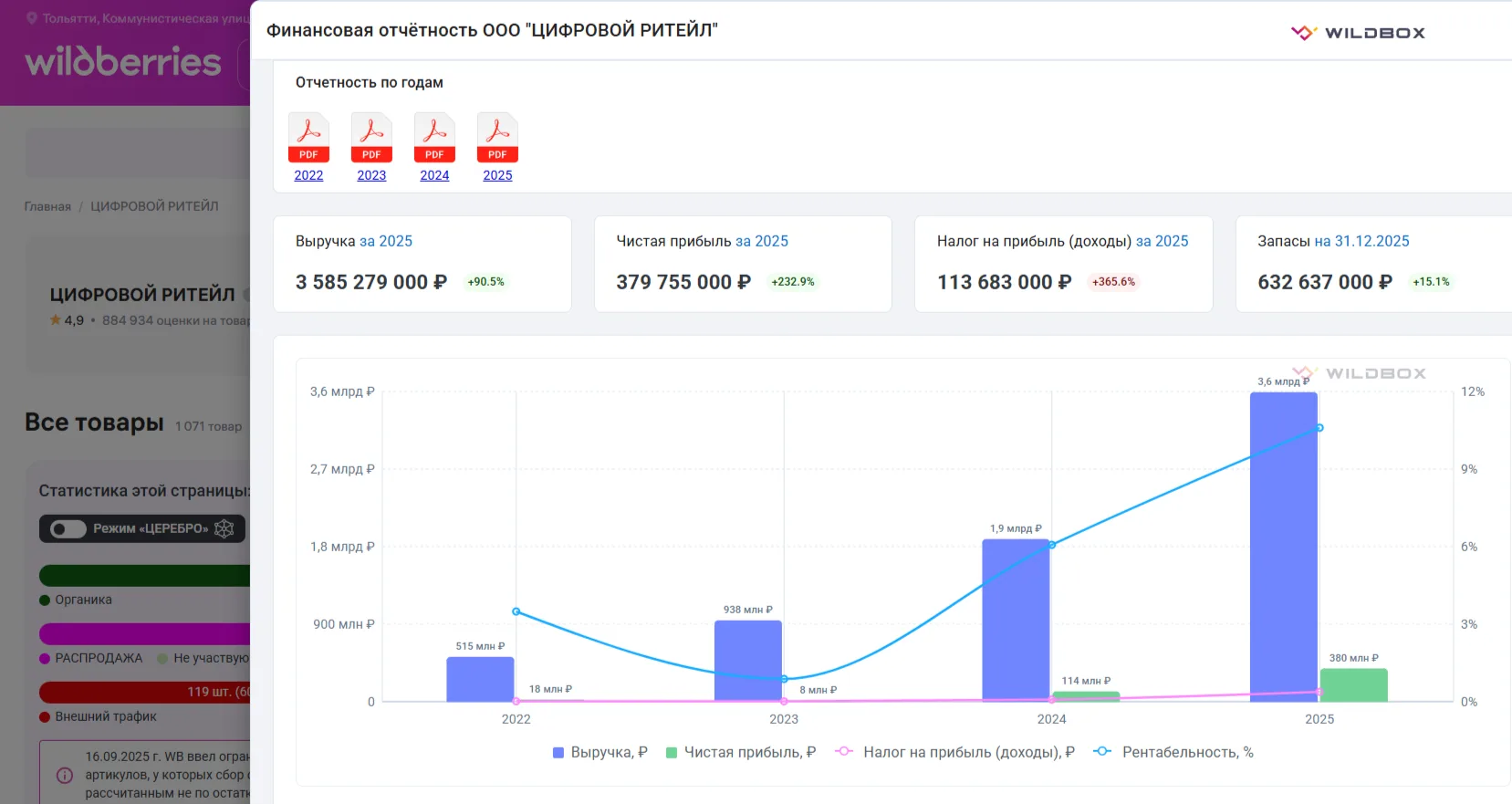1512x804 pixels.
Task: Click the location pin icon near address
Action: click(32, 18)
